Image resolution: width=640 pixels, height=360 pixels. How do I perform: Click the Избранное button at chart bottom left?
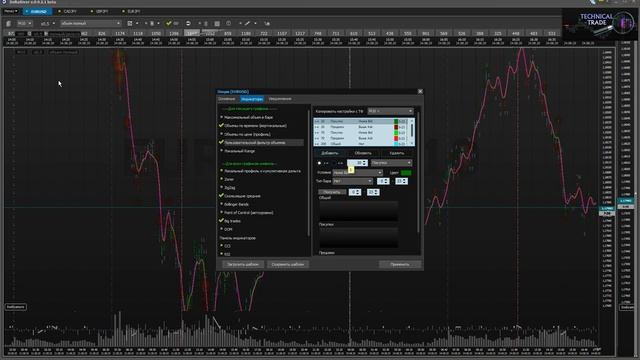coord(16,307)
